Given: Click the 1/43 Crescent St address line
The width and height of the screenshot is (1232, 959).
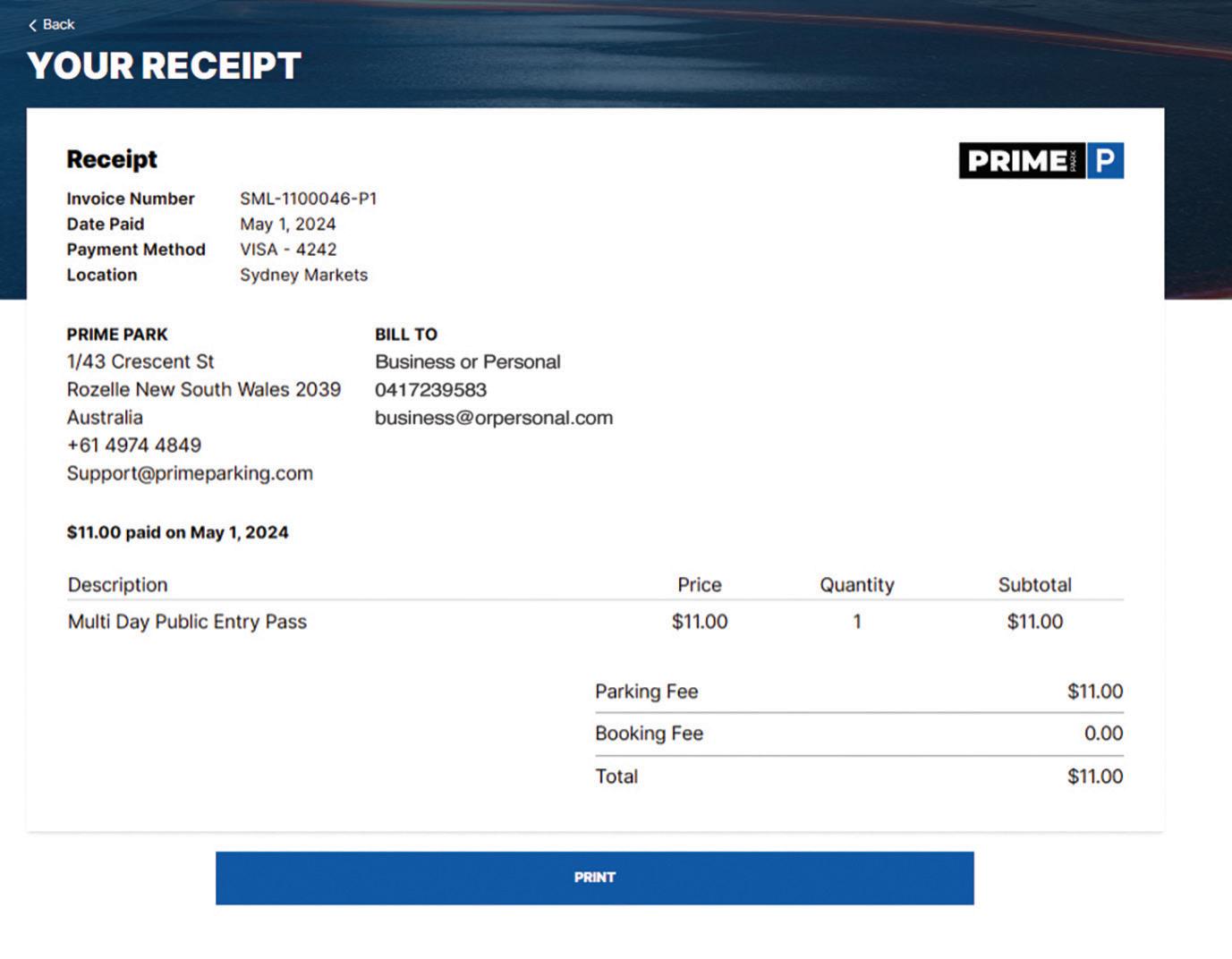Looking at the screenshot, I should coord(140,362).
